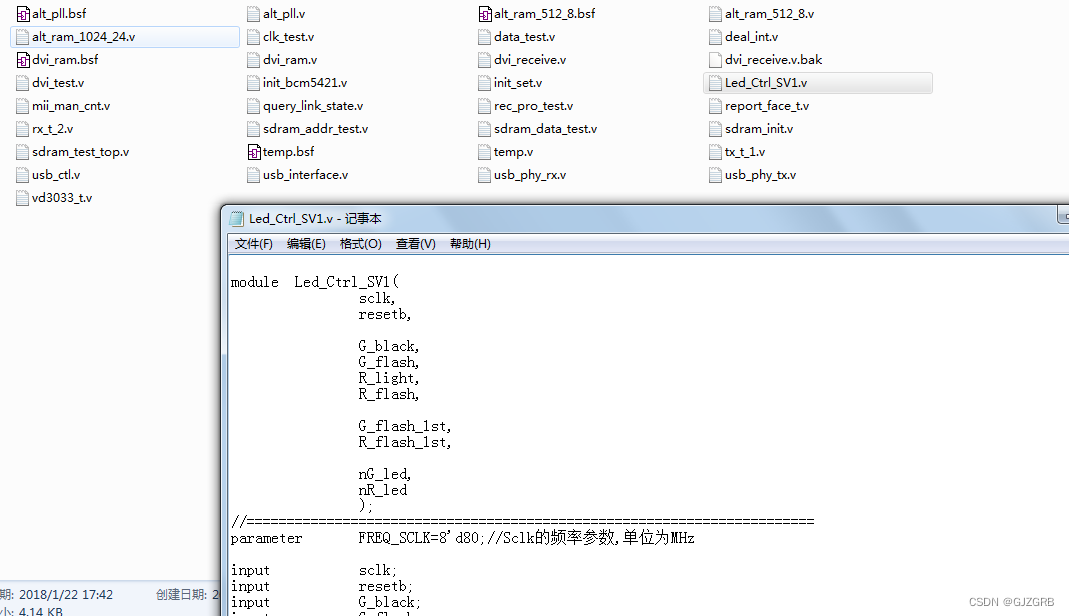This screenshot has width=1069, height=616.
Task: Click the text file icon beside clk_test.v
Action: [x=252, y=36]
